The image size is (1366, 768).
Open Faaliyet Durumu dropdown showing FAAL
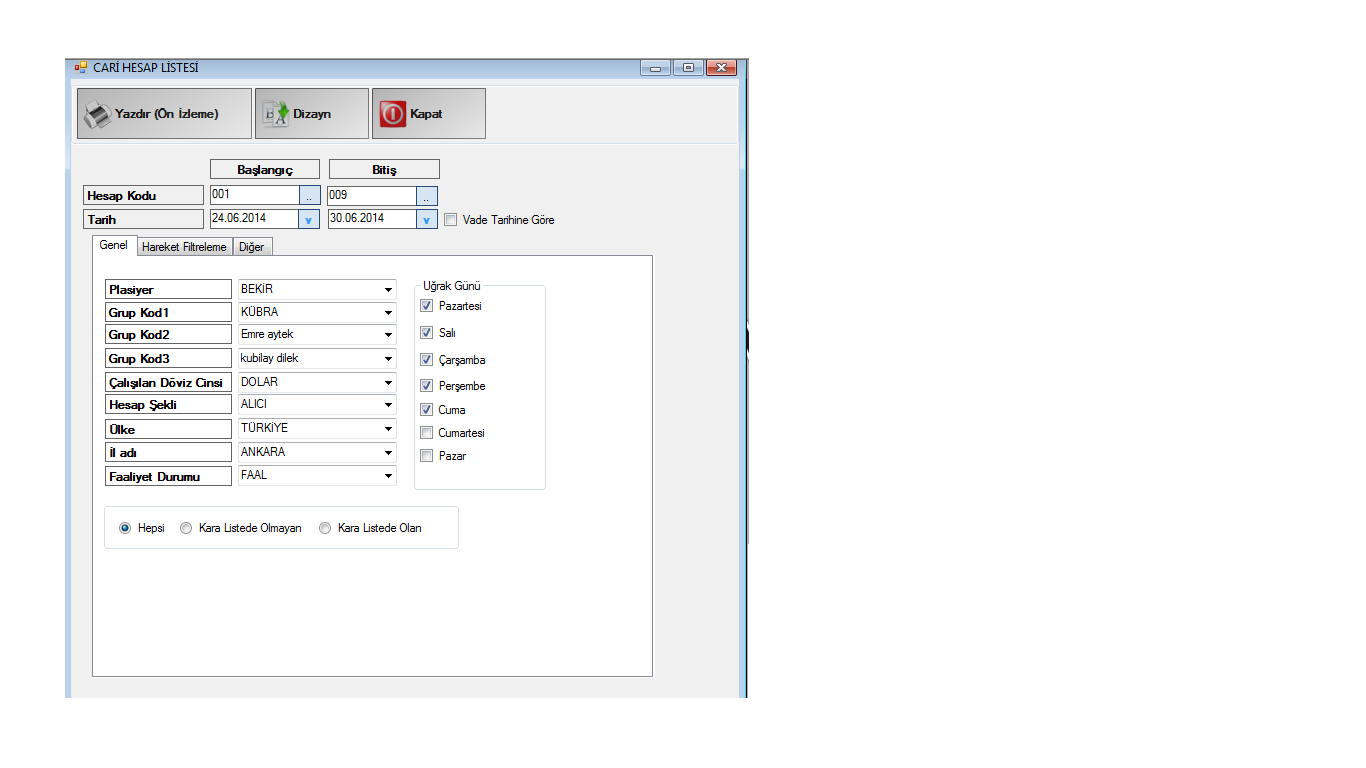coord(388,476)
